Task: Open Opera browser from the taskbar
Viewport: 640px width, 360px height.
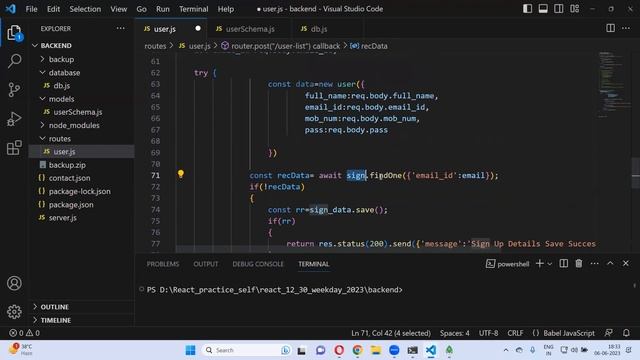Action: [x=339, y=350]
